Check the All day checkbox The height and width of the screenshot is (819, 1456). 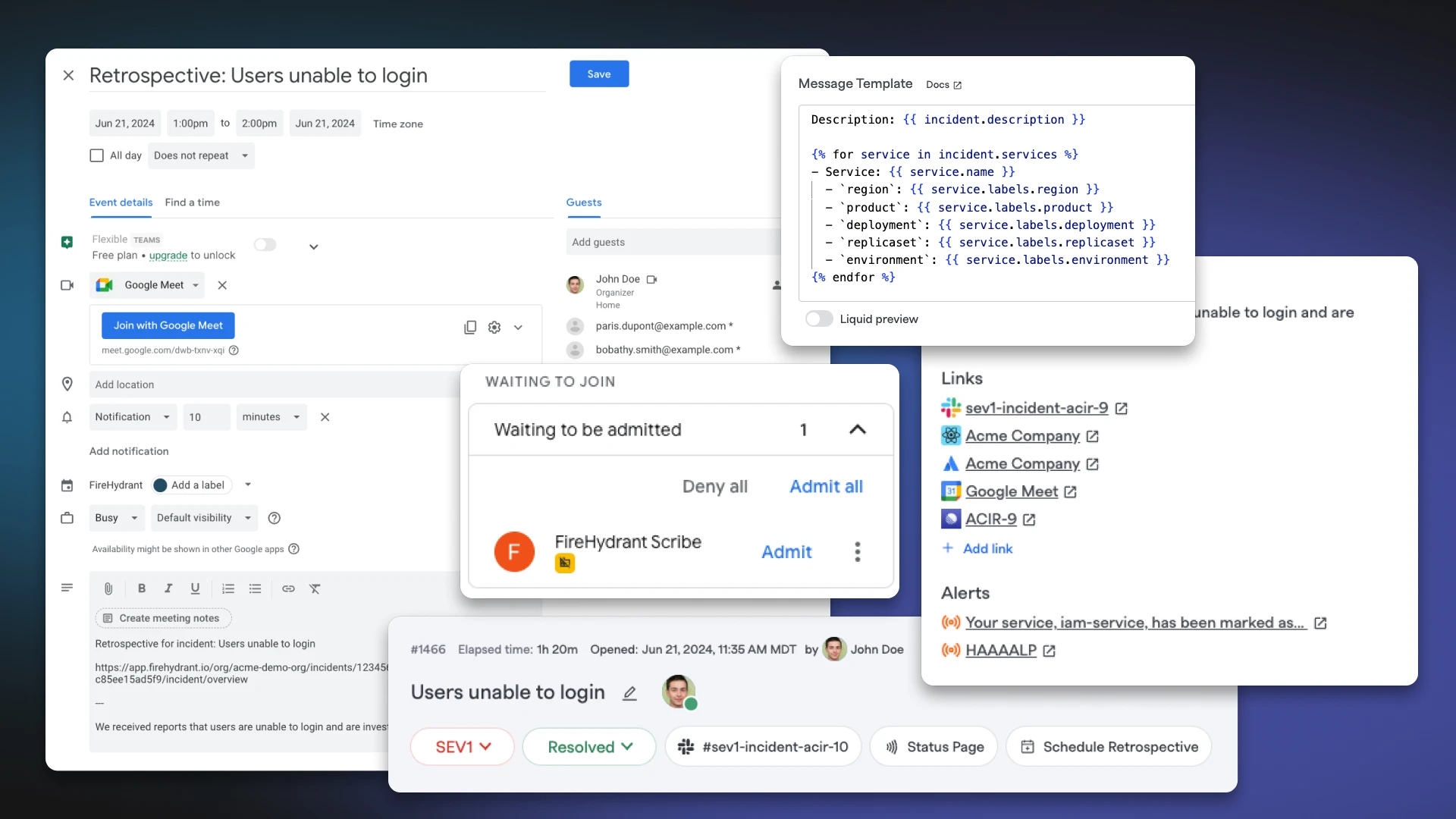click(96, 155)
